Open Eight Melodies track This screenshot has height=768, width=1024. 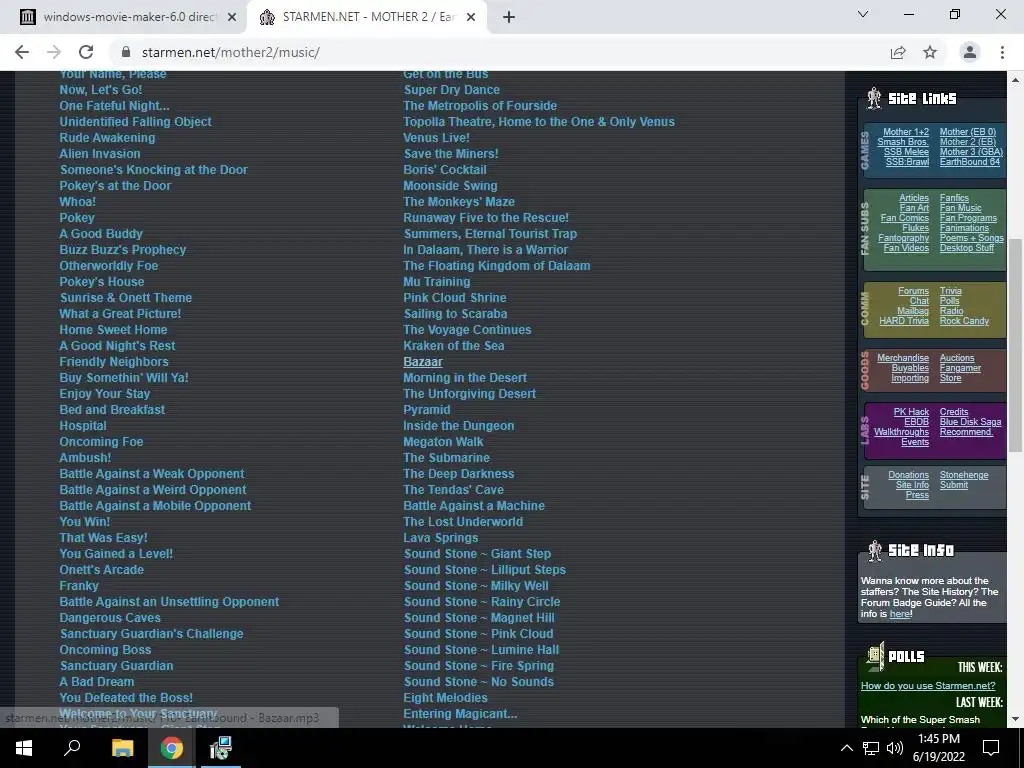(x=445, y=697)
